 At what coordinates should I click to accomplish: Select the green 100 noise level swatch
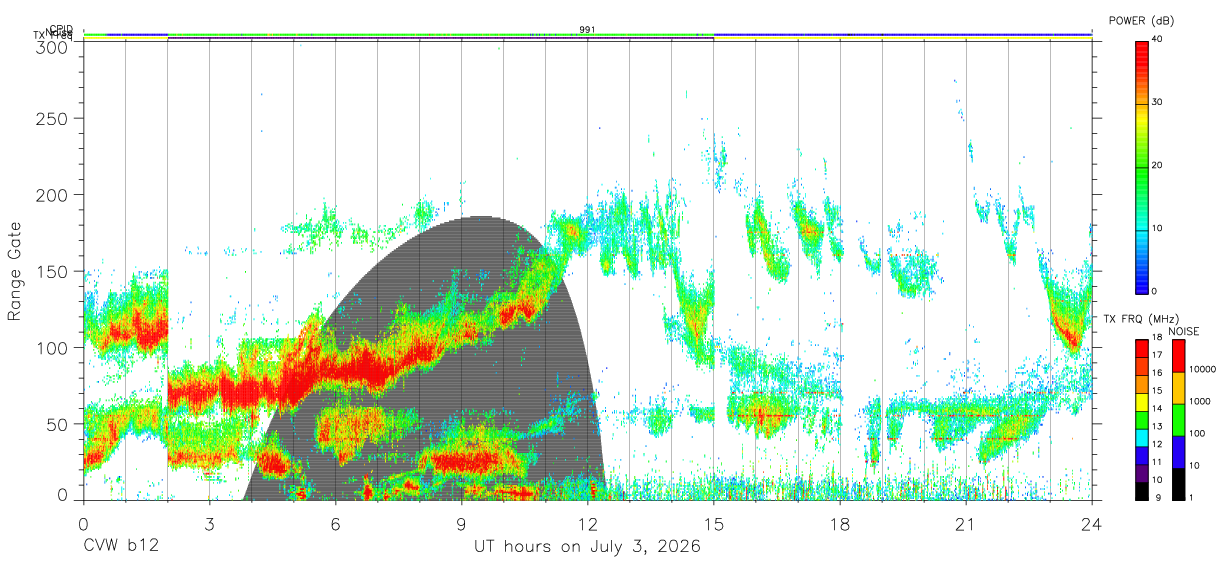click(1178, 419)
